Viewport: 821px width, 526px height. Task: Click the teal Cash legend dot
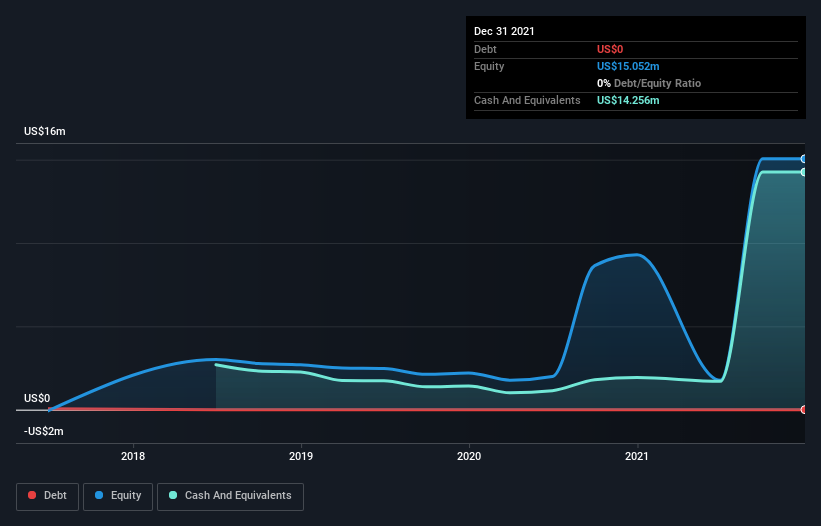coord(173,495)
